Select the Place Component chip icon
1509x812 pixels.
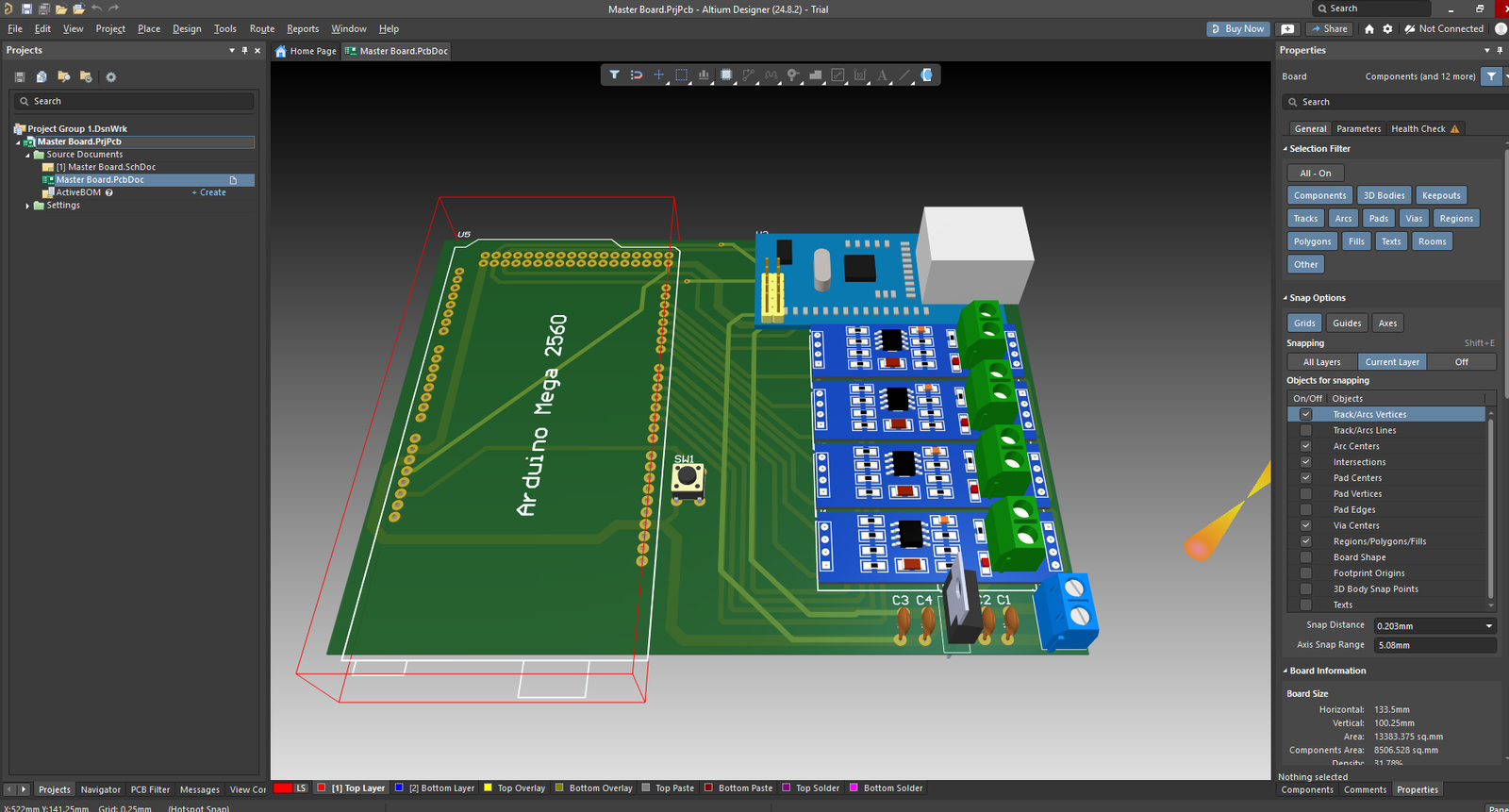726,75
